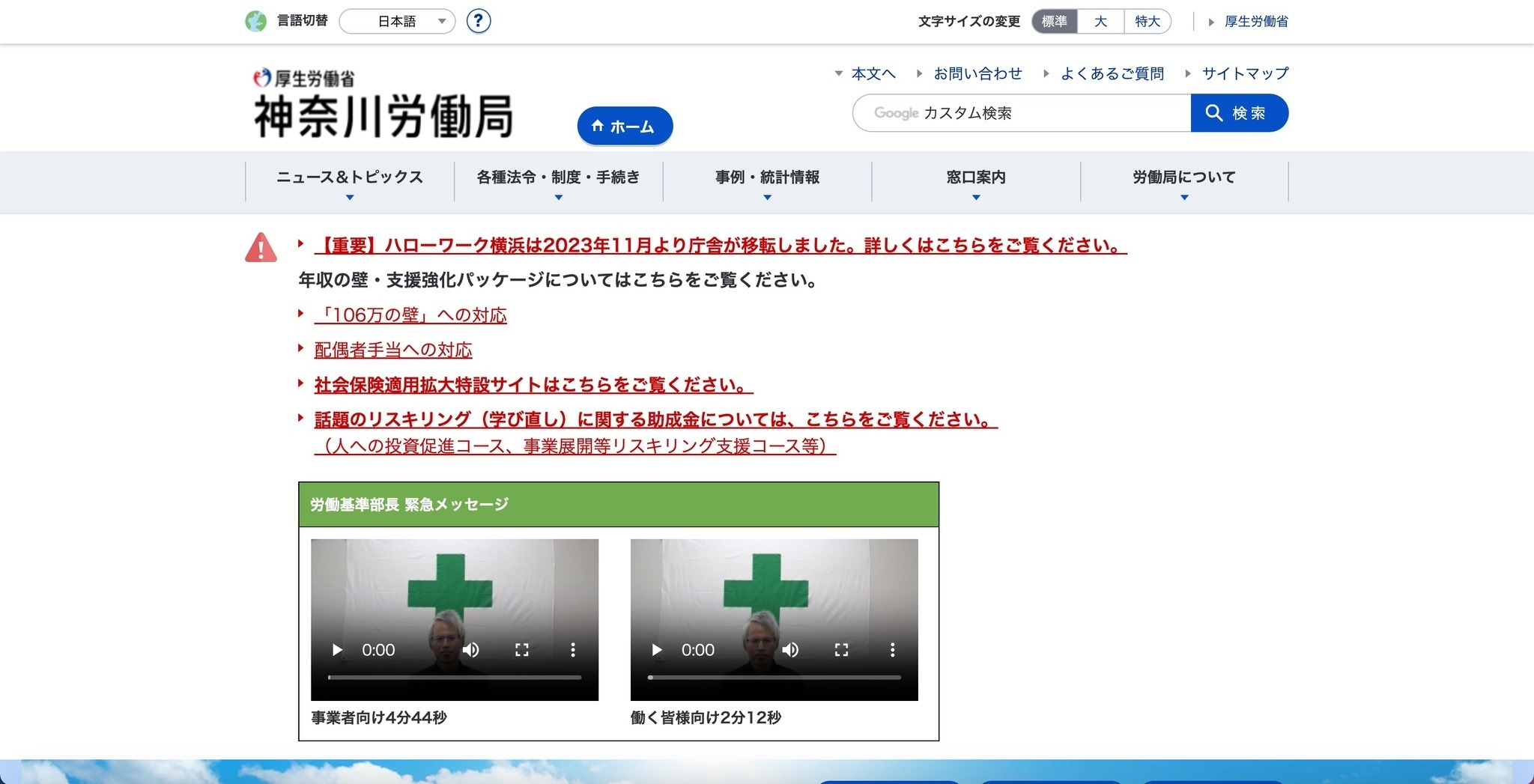Mute the 事業者向け video audio

tap(470, 650)
